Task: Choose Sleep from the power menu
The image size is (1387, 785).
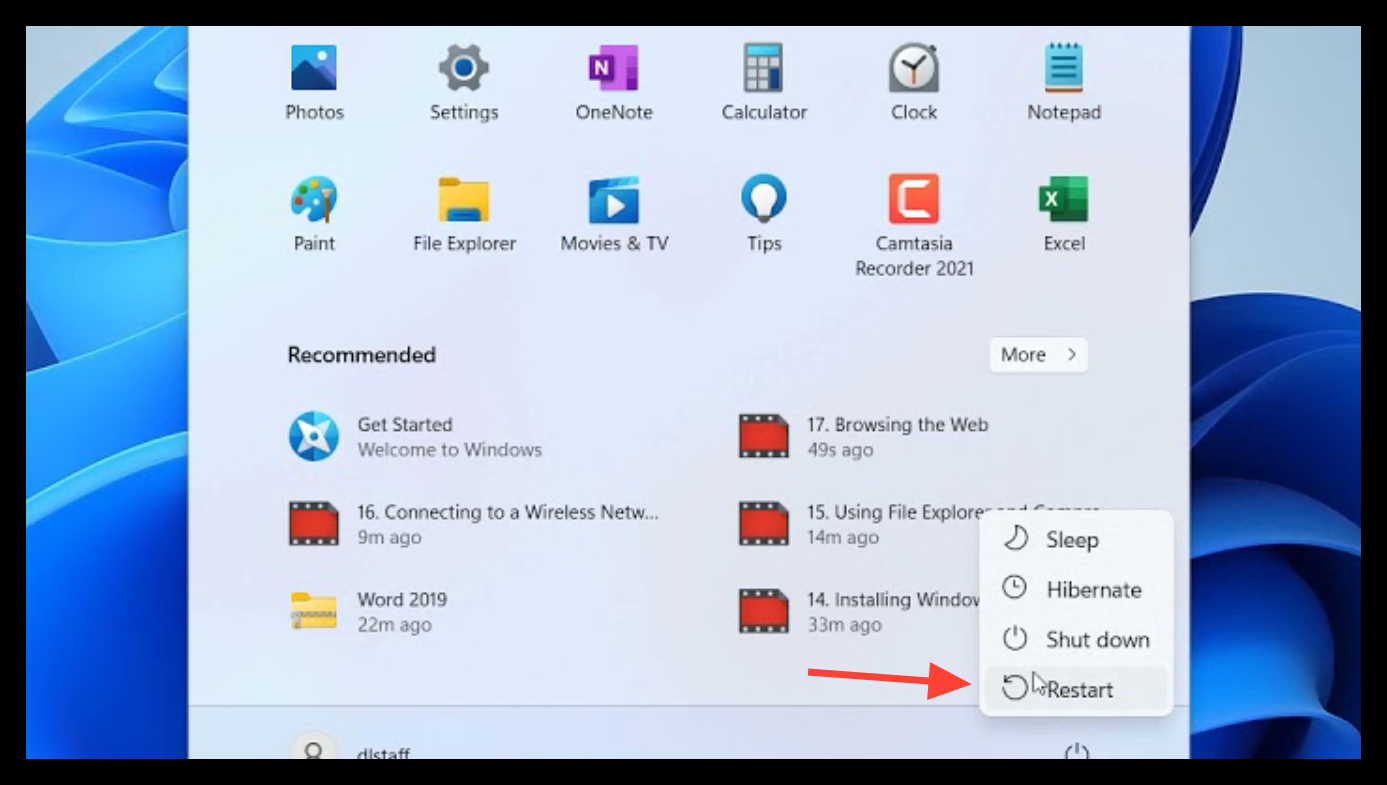Action: [1075, 540]
